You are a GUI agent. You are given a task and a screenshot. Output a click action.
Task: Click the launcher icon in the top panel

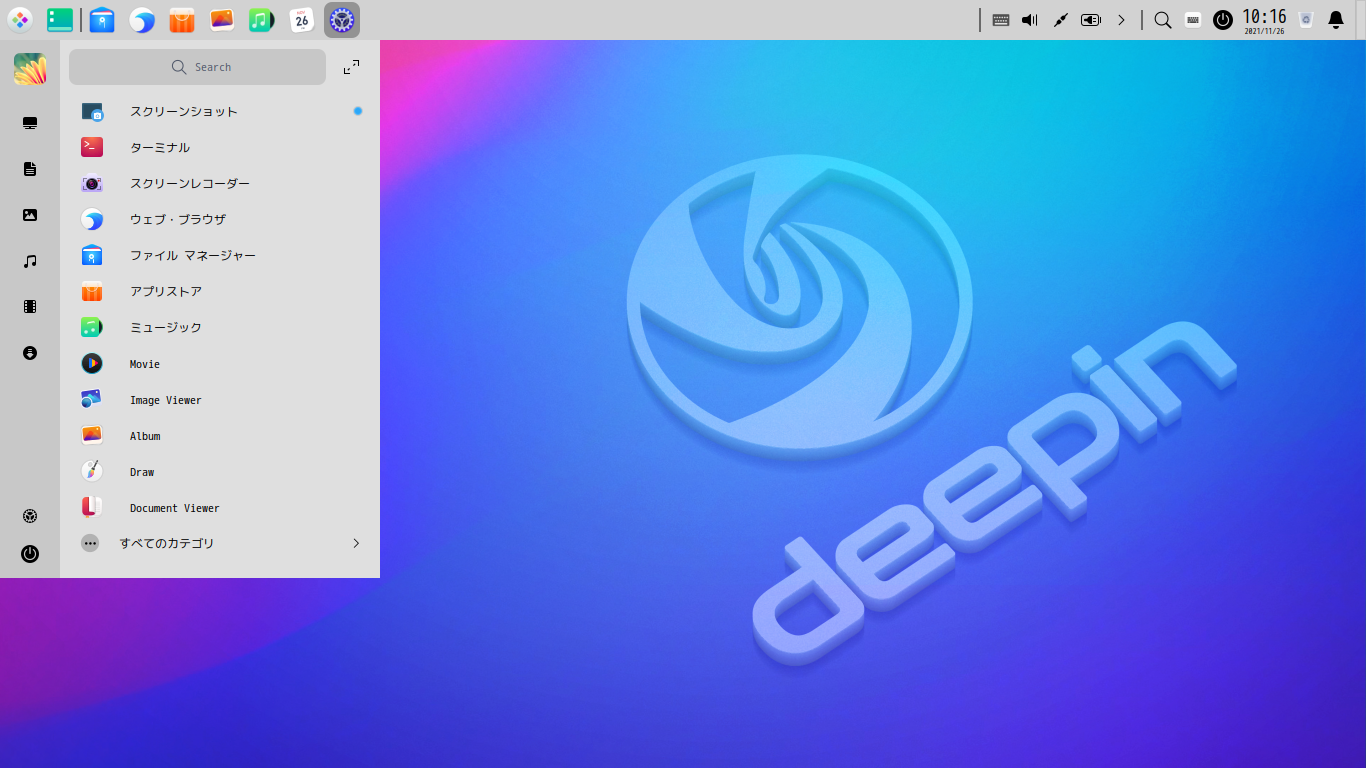click(20, 20)
